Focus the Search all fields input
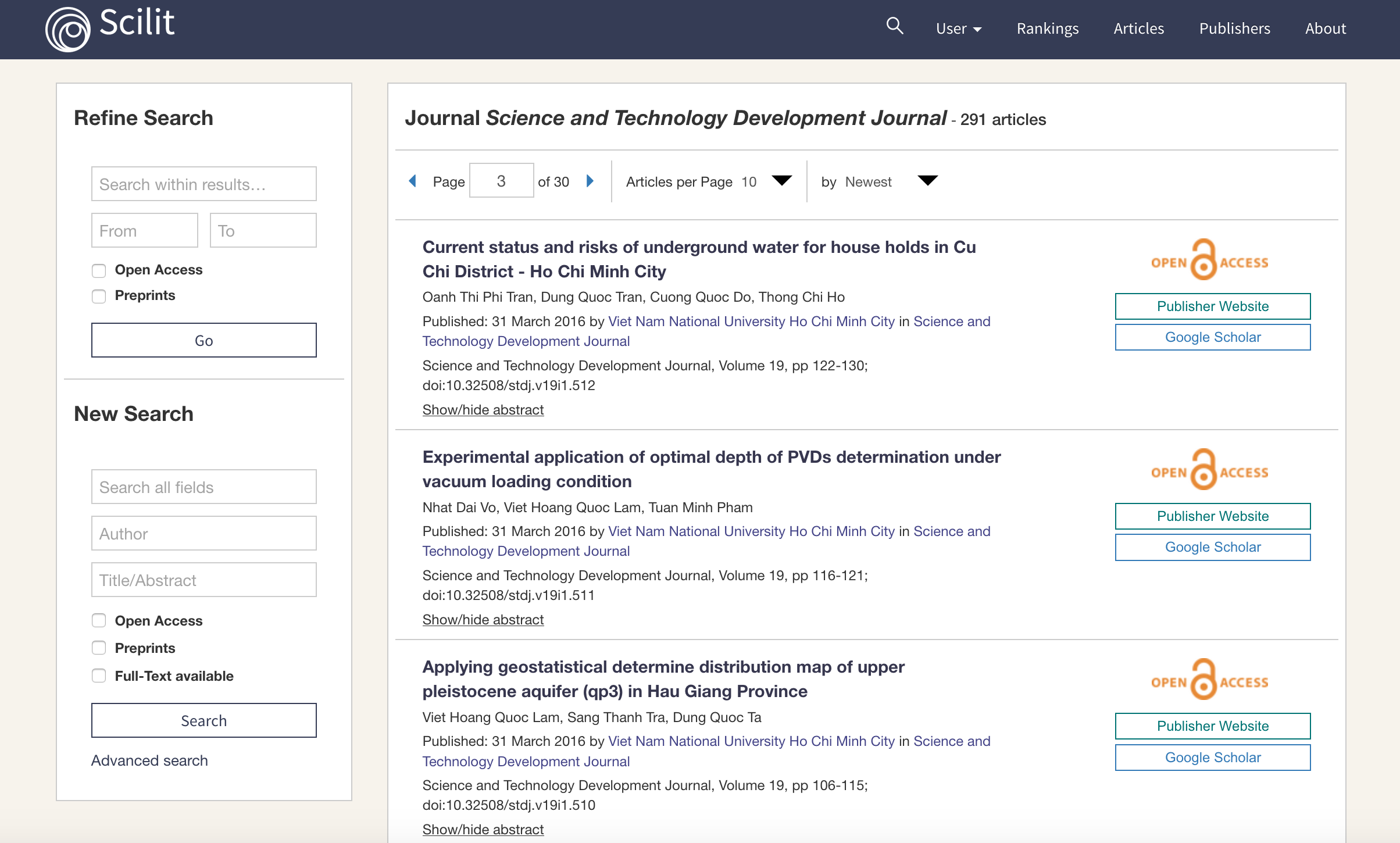This screenshot has height=843, width=1400. [x=204, y=487]
